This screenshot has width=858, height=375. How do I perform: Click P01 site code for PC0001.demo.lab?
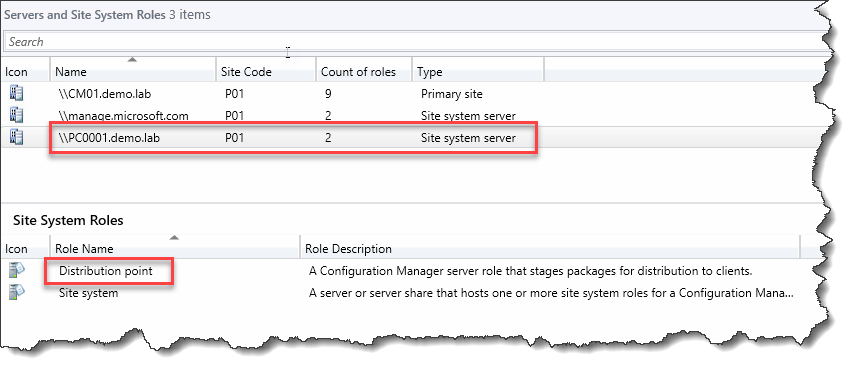[234, 138]
